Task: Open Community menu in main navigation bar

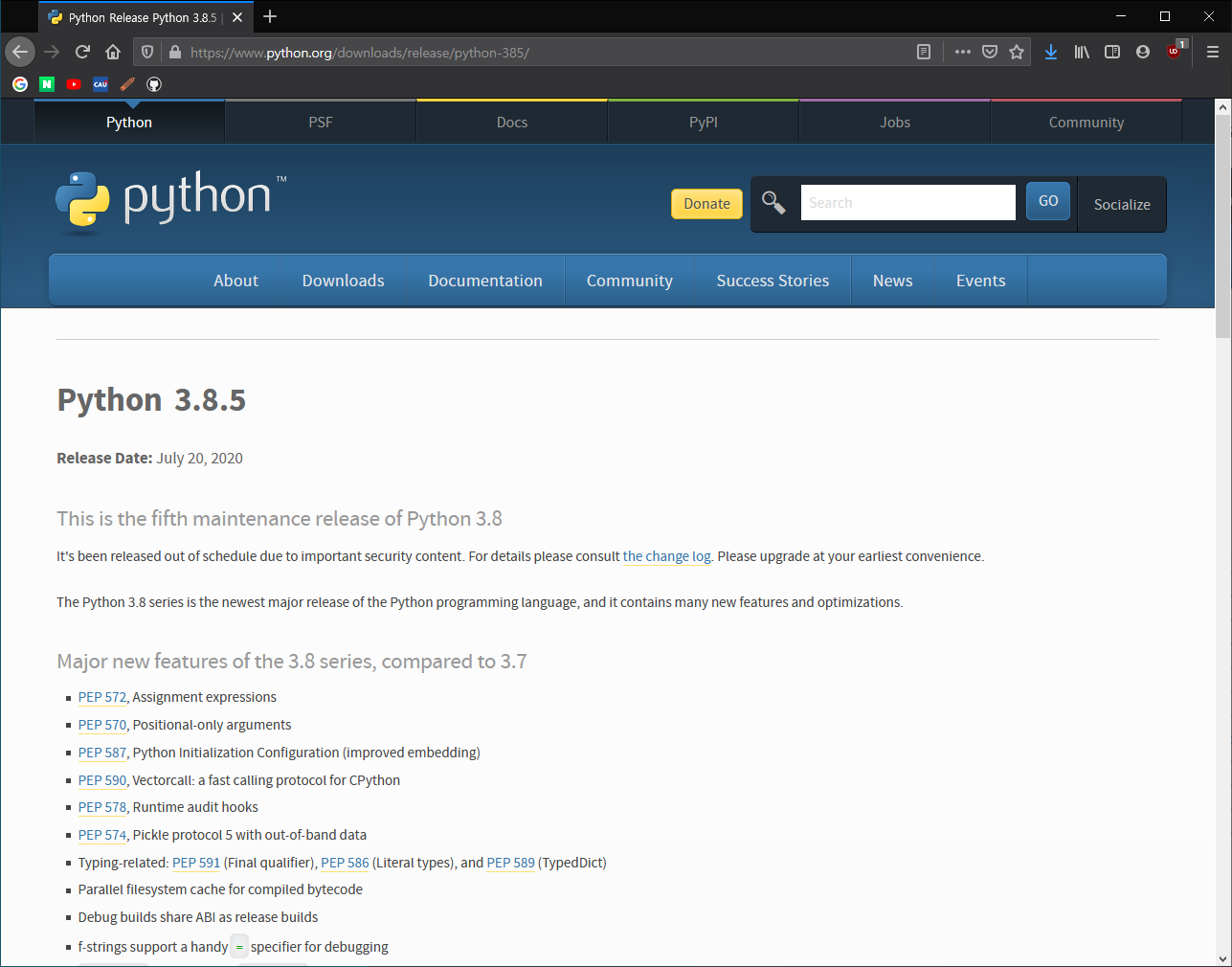Action: point(630,281)
